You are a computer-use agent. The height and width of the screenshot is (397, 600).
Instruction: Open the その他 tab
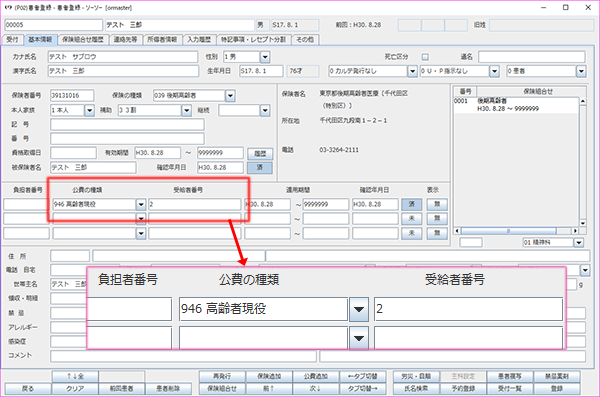pos(305,39)
